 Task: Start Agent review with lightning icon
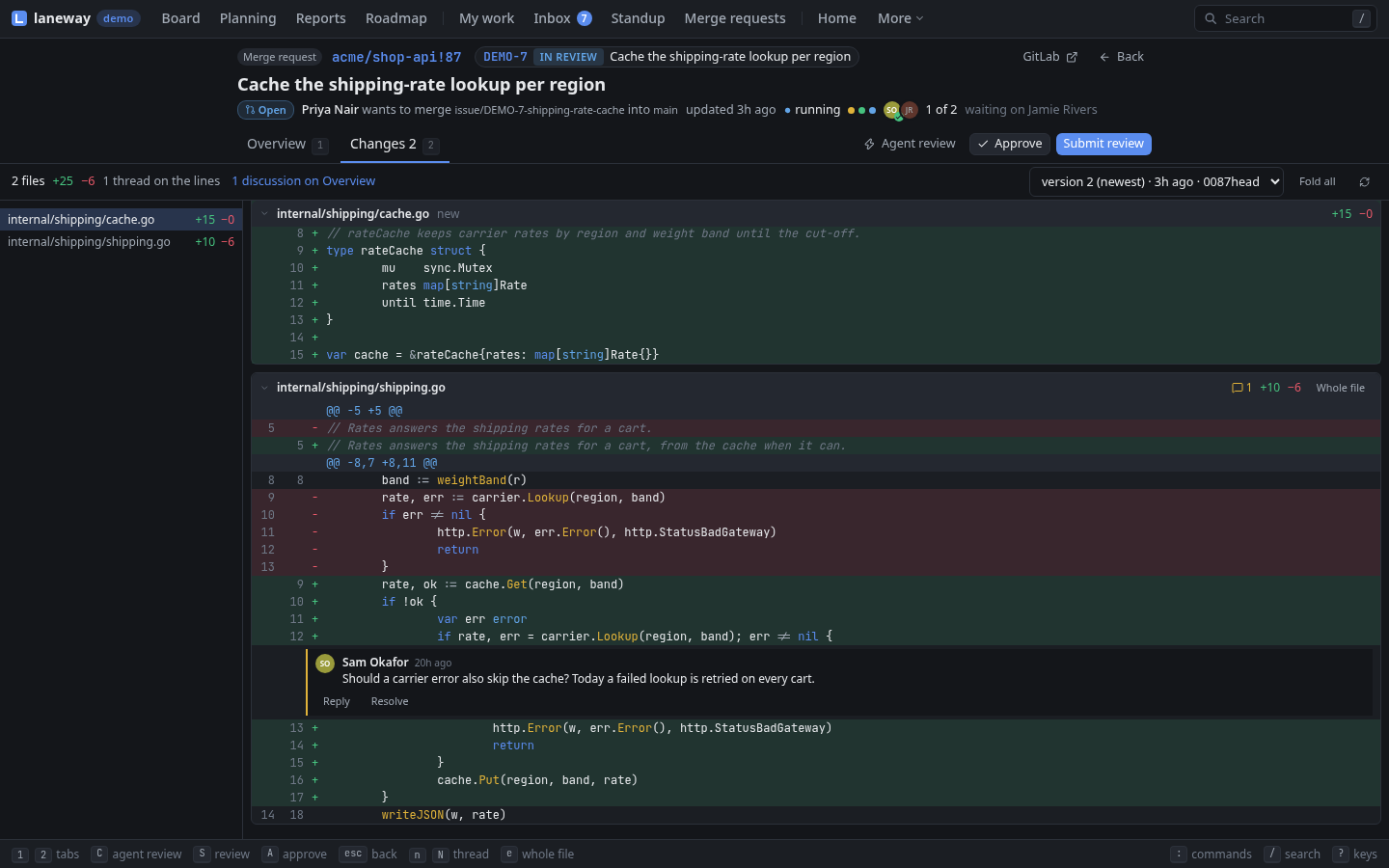tap(910, 144)
